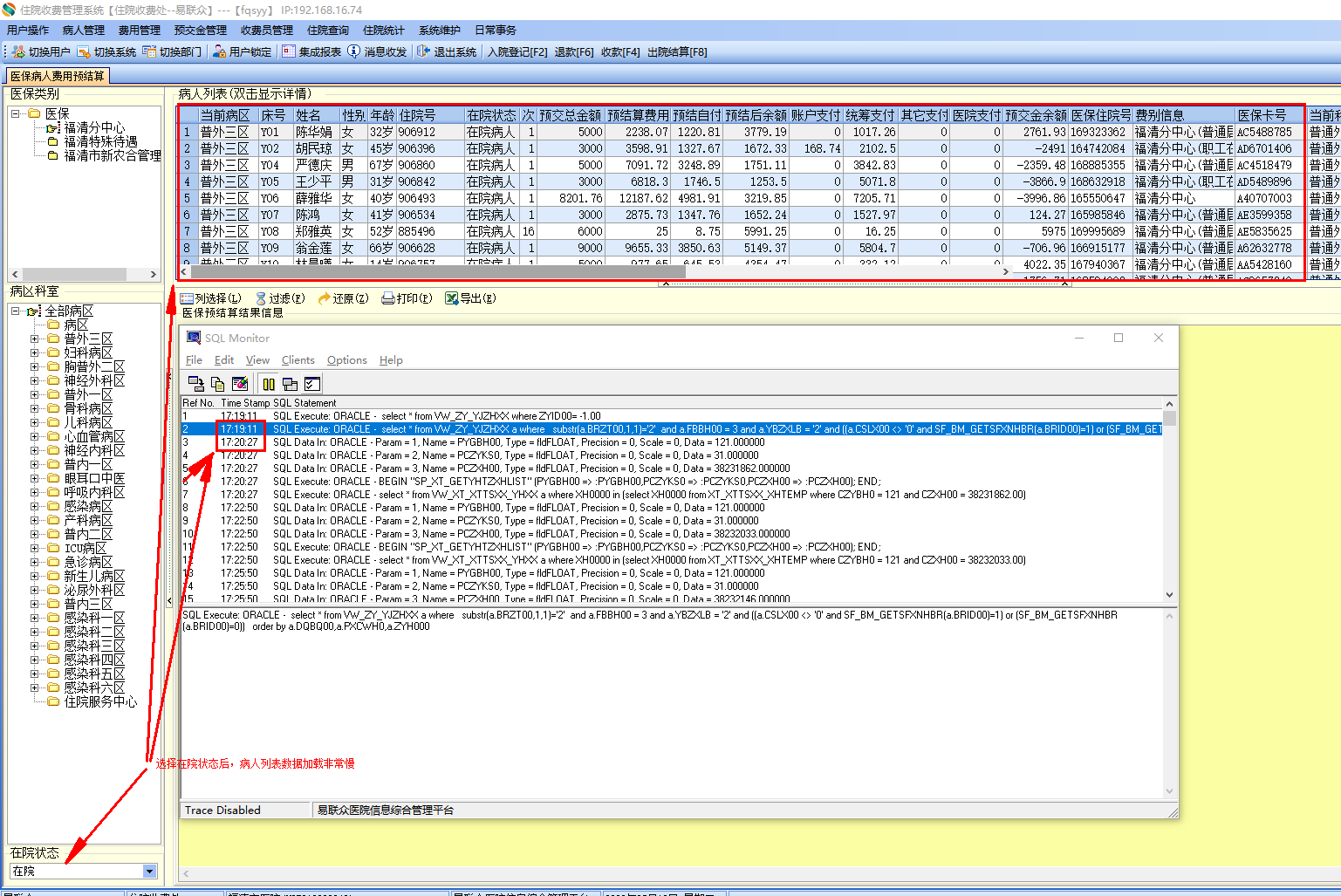1341x896 pixels.
Task: Collapse the 医保 tree root node
Action: pyautogui.click(x=16, y=113)
